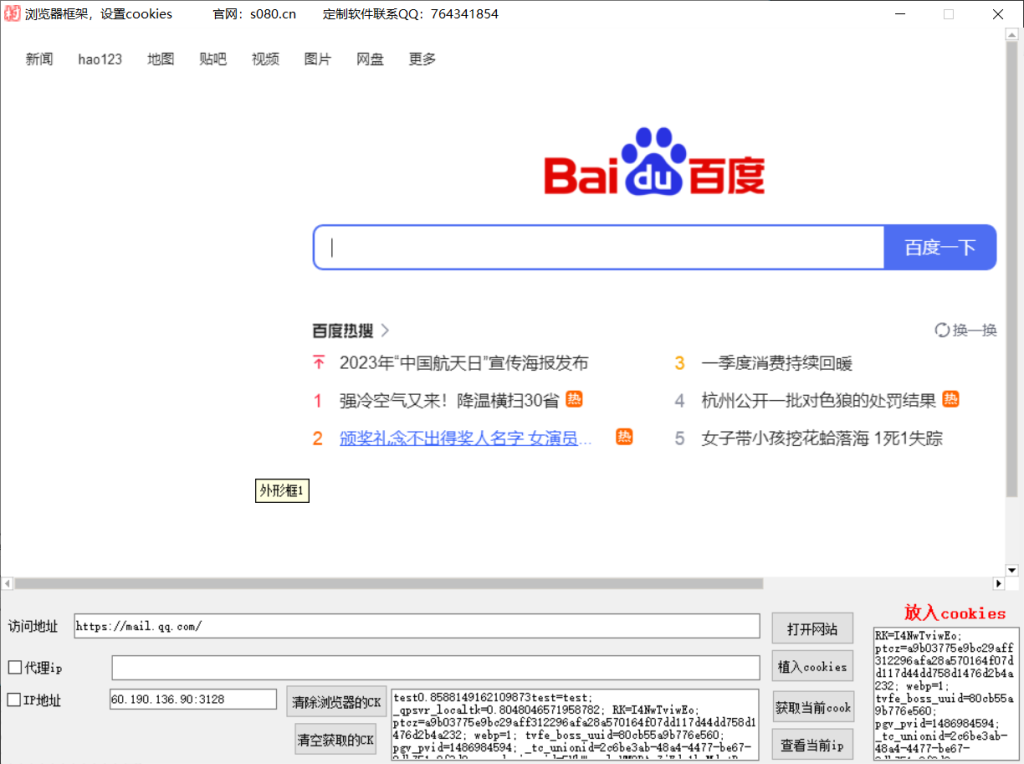Expand 百度热搜 via its chevron arrow

click(385, 330)
